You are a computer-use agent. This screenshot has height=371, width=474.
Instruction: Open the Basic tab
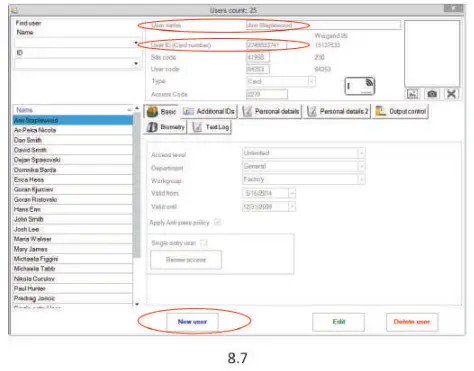(x=162, y=111)
